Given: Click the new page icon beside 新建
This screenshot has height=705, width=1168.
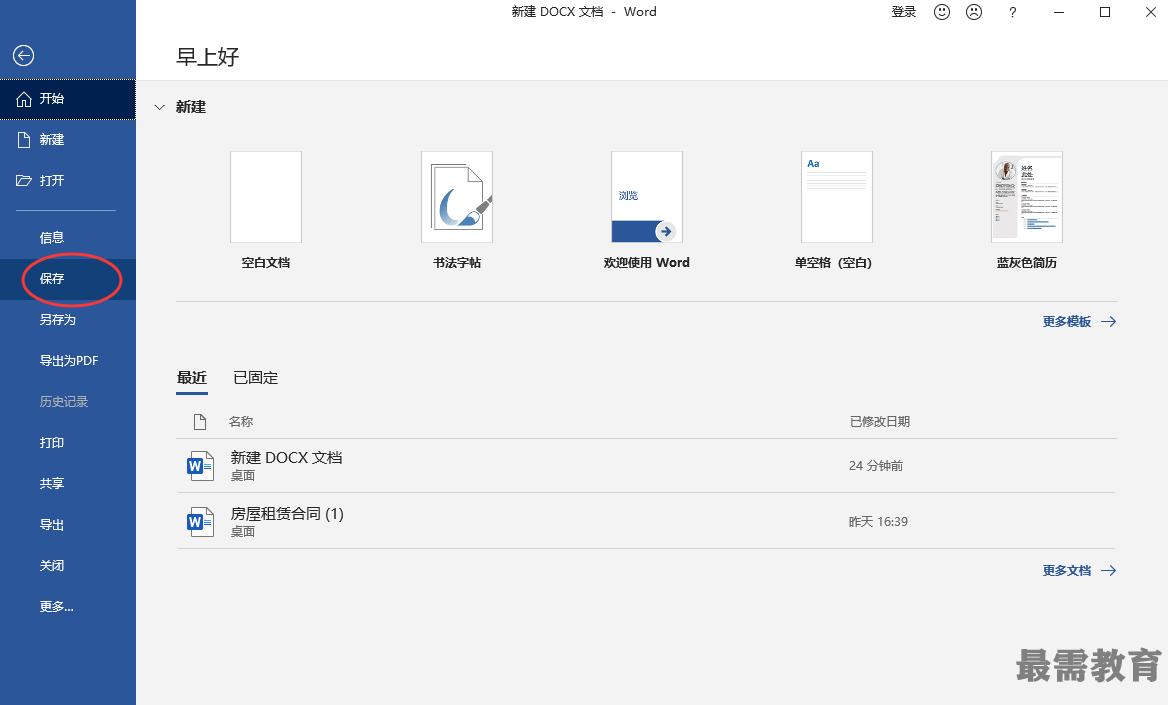Looking at the screenshot, I should (x=24, y=140).
